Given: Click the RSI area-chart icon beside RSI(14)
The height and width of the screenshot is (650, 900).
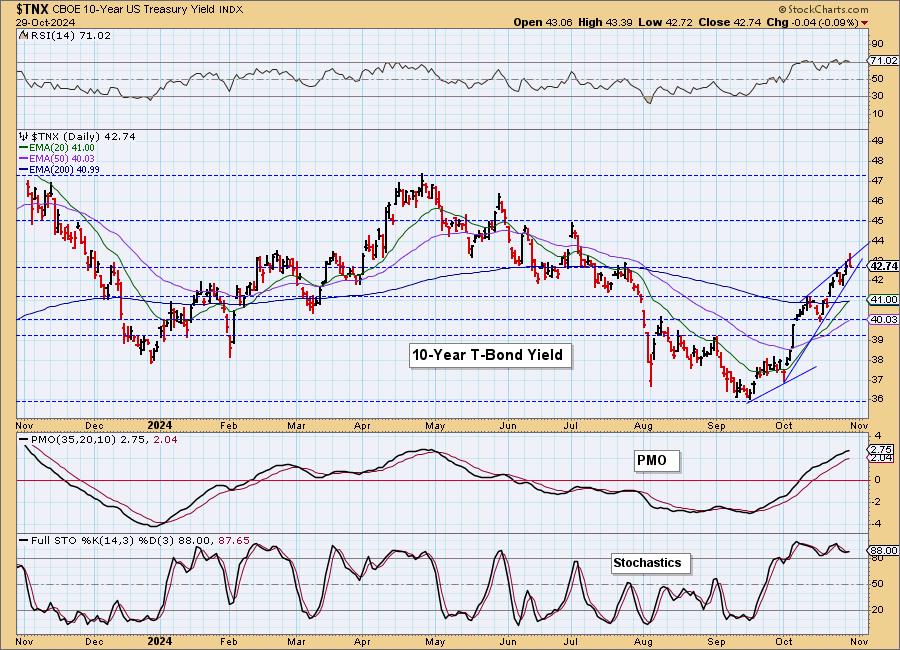Looking at the screenshot, I should (23, 35).
